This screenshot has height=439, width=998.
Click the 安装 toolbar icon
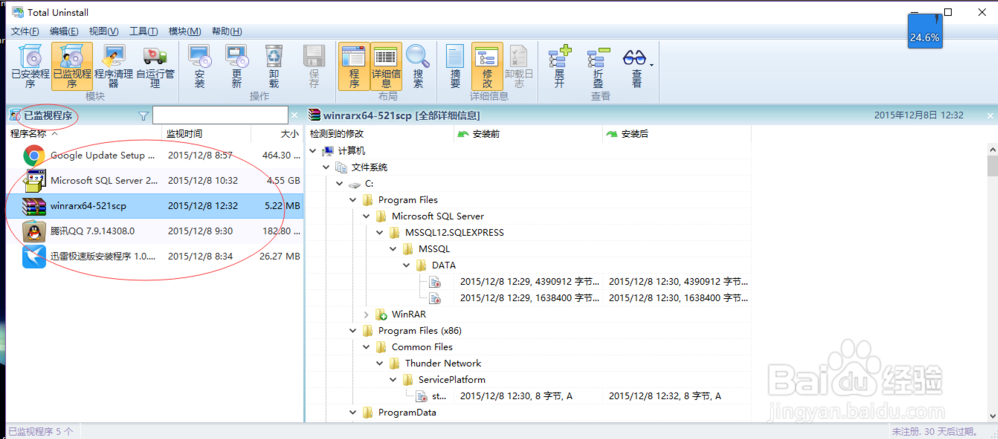coord(199,66)
